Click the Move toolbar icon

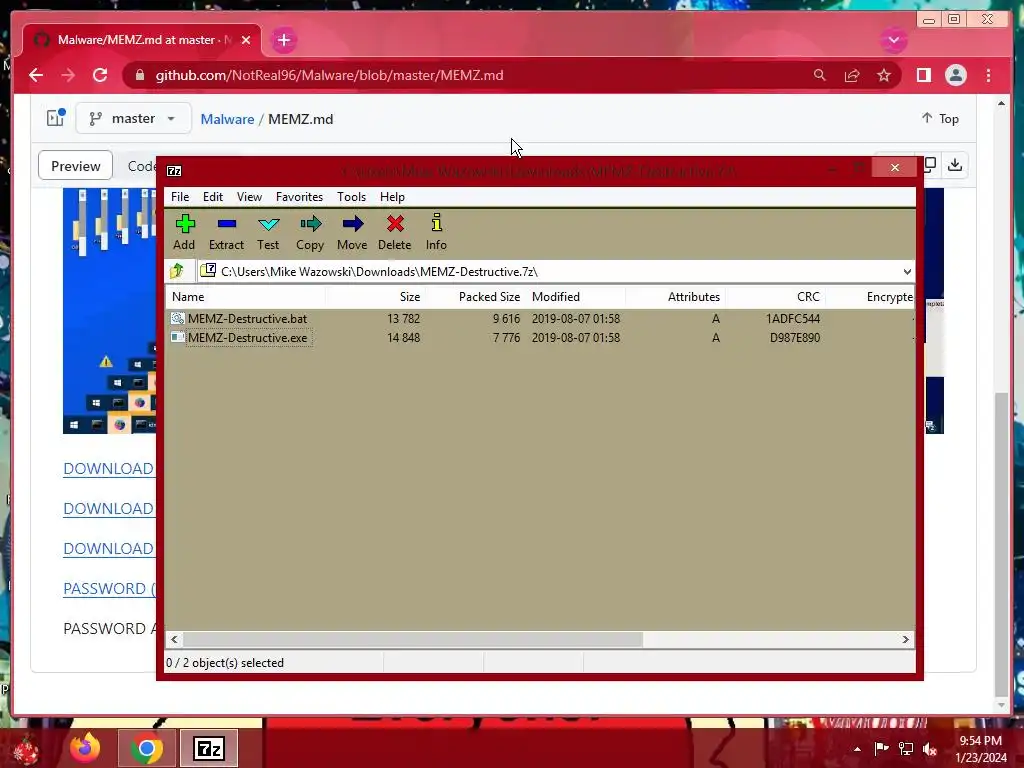pyautogui.click(x=352, y=232)
